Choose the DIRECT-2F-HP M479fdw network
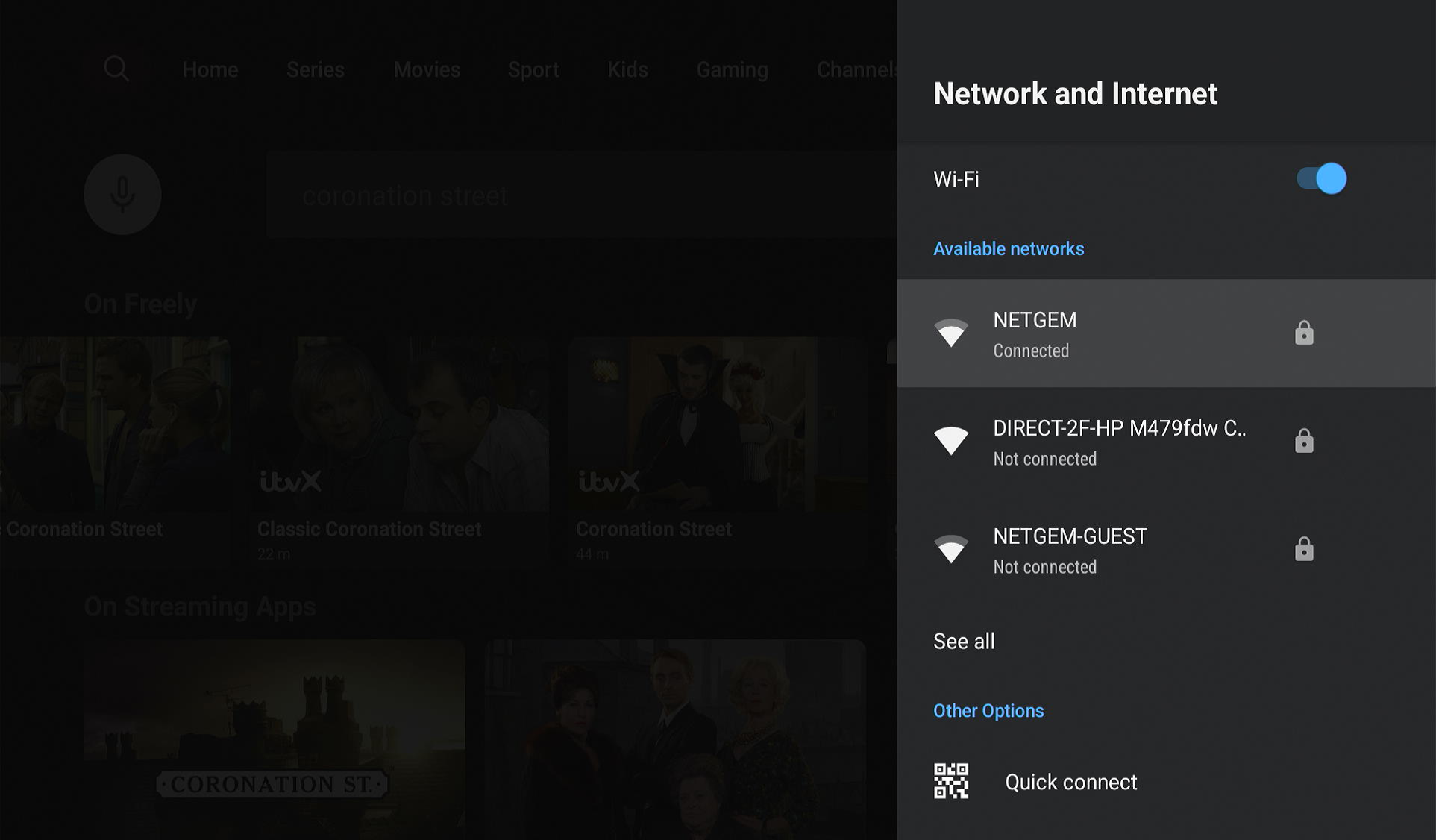1436x840 pixels. pos(1166,442)
